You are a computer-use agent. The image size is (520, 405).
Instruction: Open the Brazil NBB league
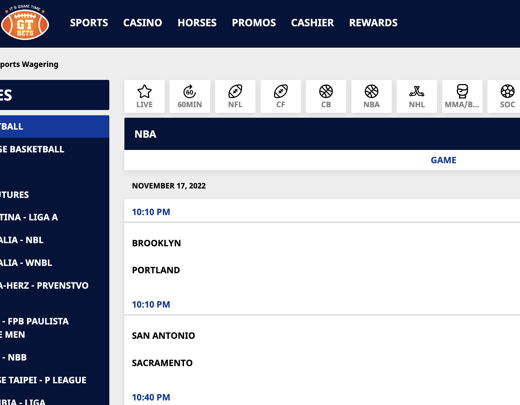tap(54, 357)
